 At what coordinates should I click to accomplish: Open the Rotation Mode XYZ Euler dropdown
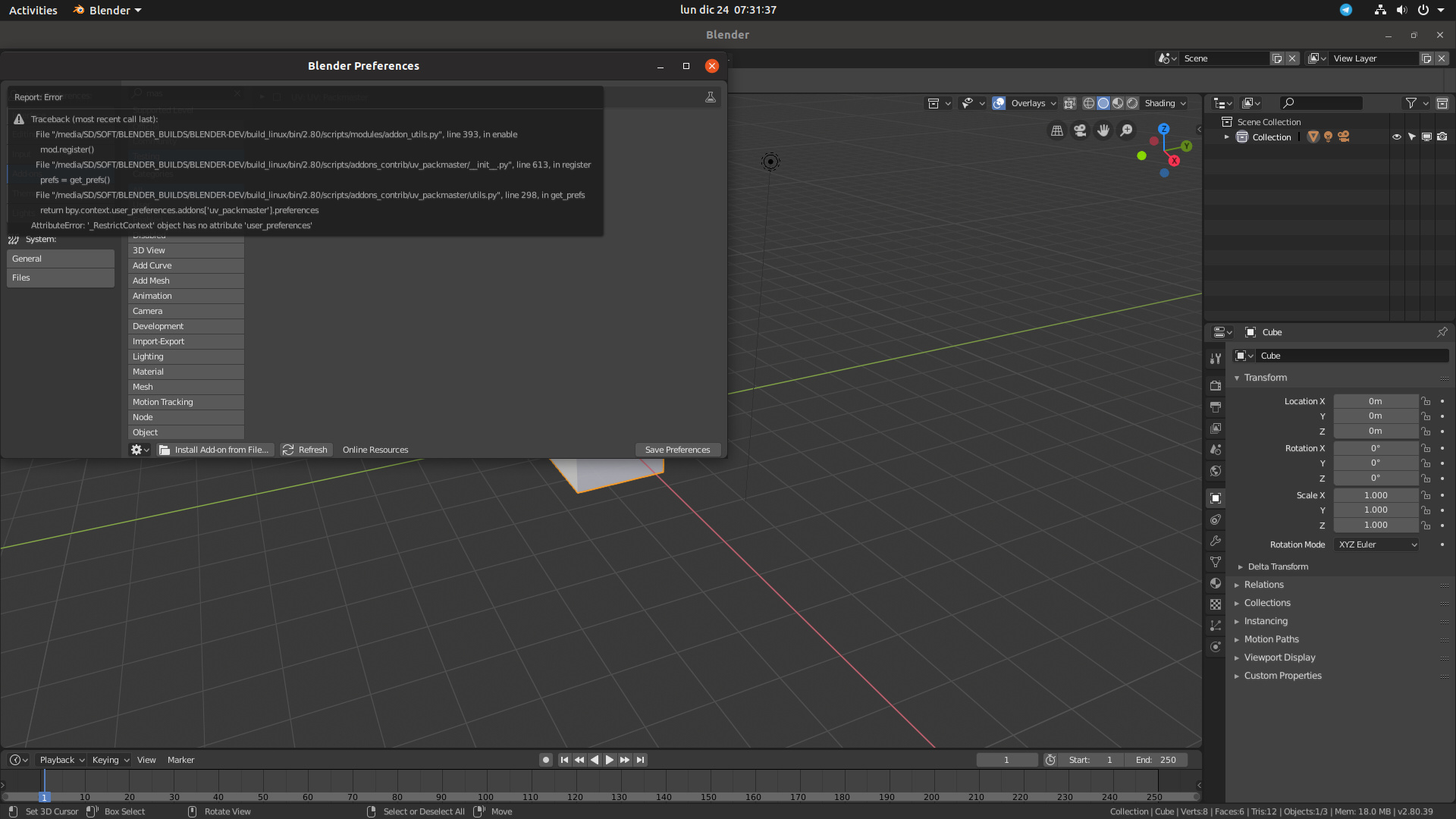pos(1376,544)
